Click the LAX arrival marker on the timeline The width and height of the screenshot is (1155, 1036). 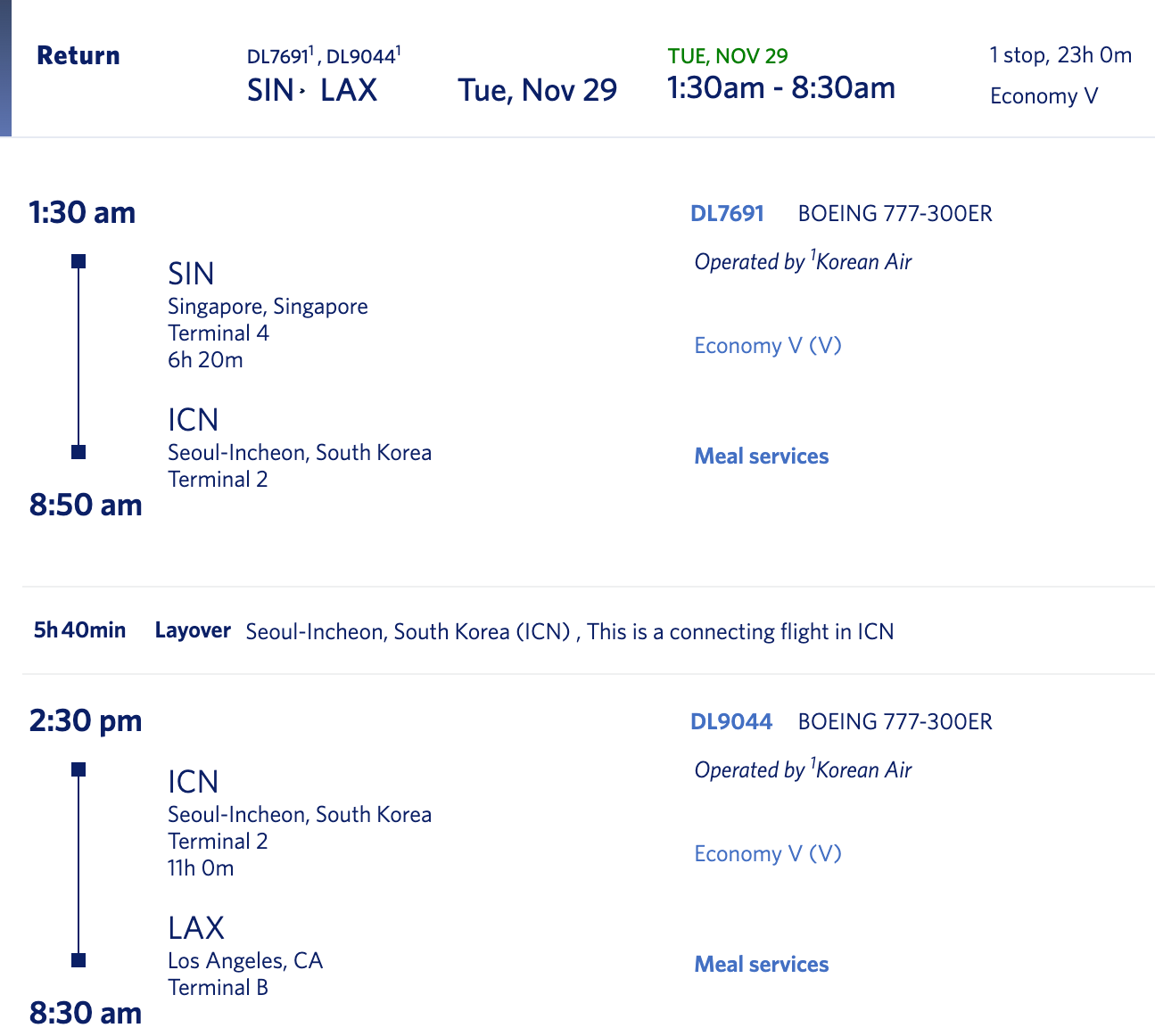pyautogui.click(x=78, y=960)
